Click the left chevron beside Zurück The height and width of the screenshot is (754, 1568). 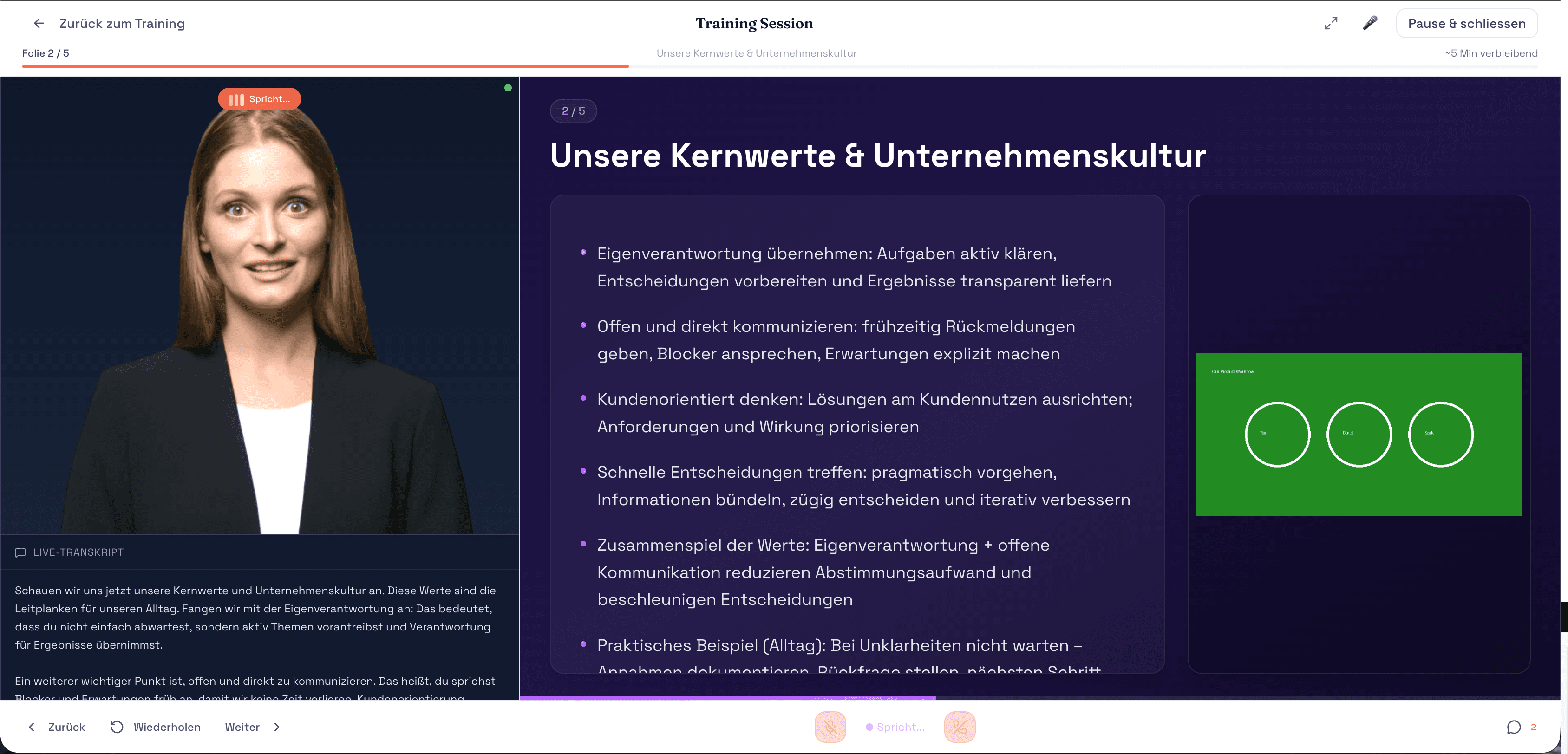point(32,727)
